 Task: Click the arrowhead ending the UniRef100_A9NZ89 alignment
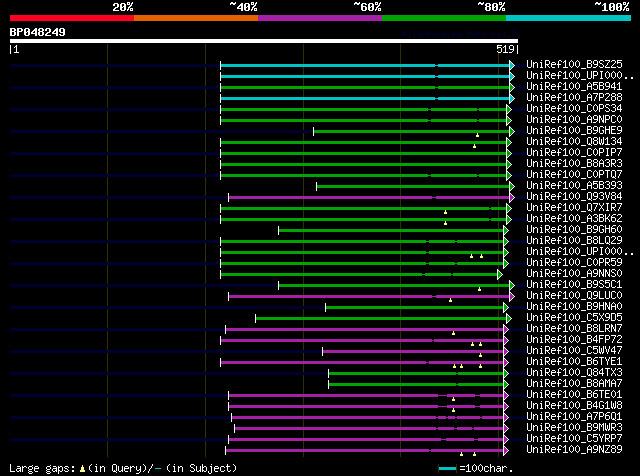coord(506,451)
